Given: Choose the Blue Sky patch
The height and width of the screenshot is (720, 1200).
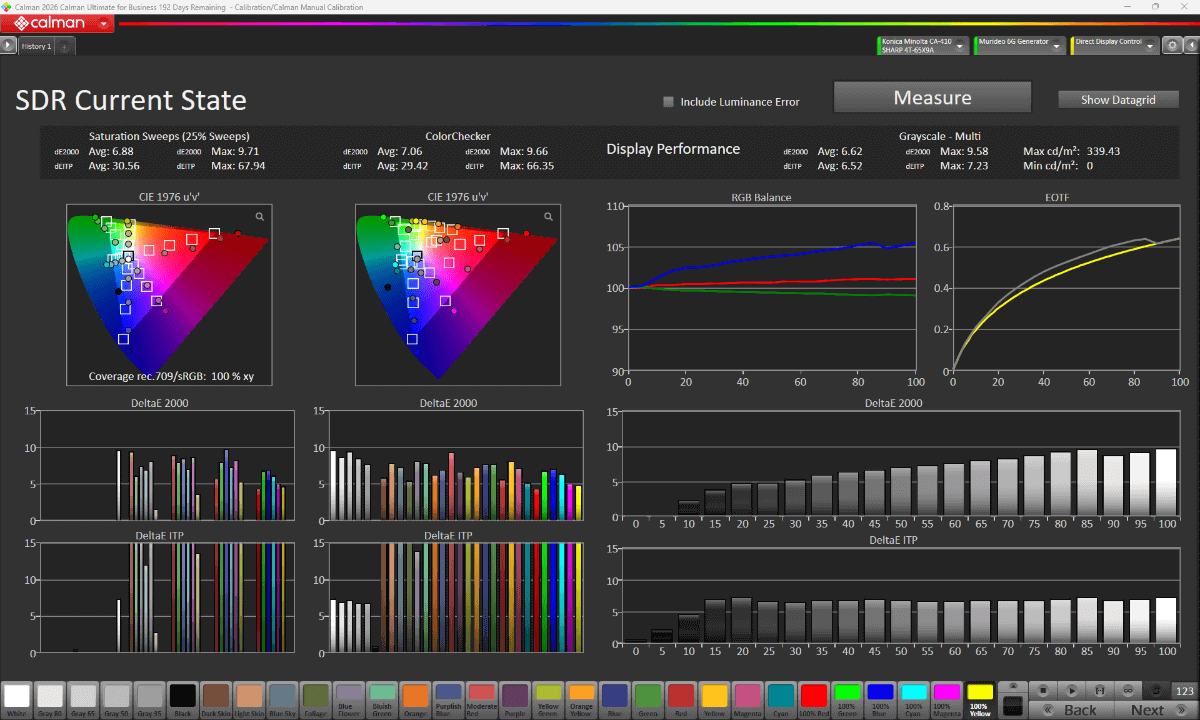Looking at the screenshot, I should click(281, 699).
